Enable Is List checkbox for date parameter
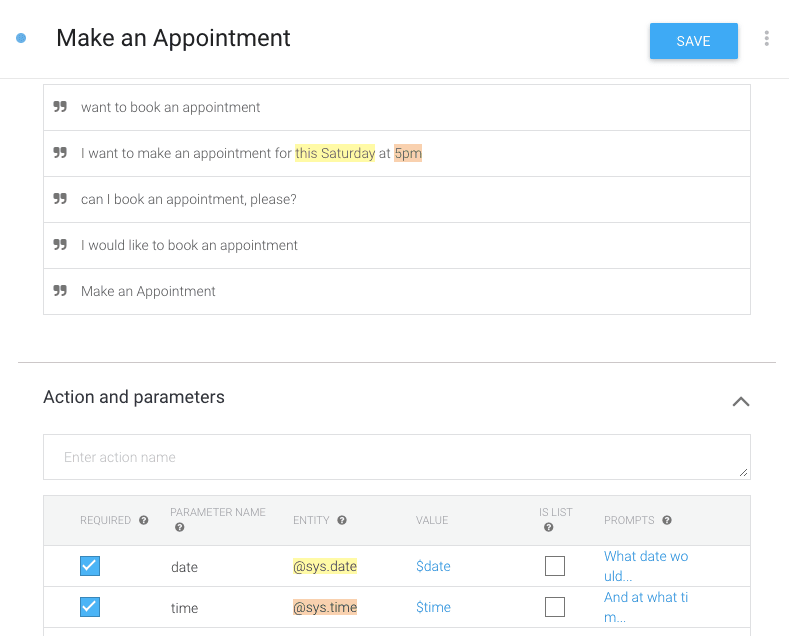 click(555, 566)
